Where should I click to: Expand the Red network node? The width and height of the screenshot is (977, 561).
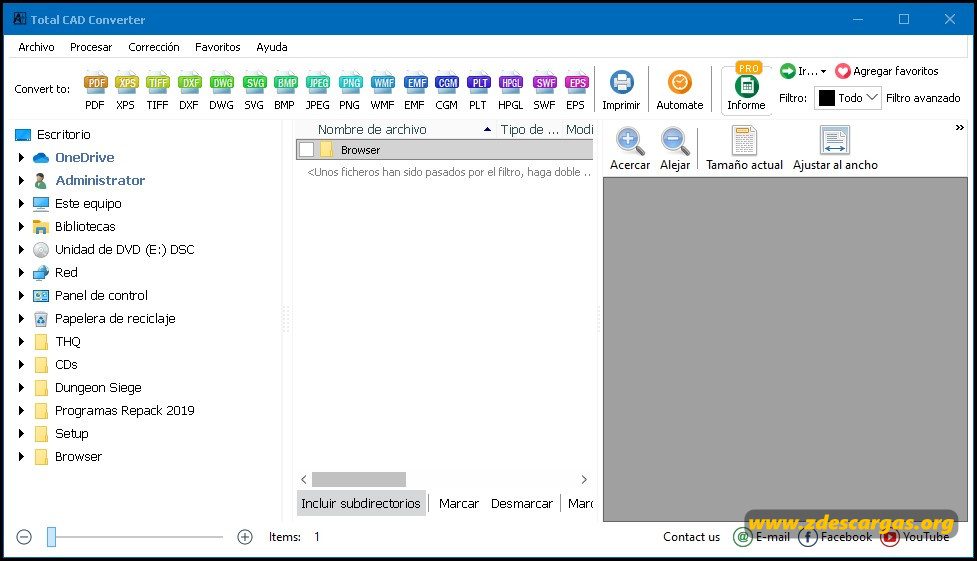tap(21, 273)
